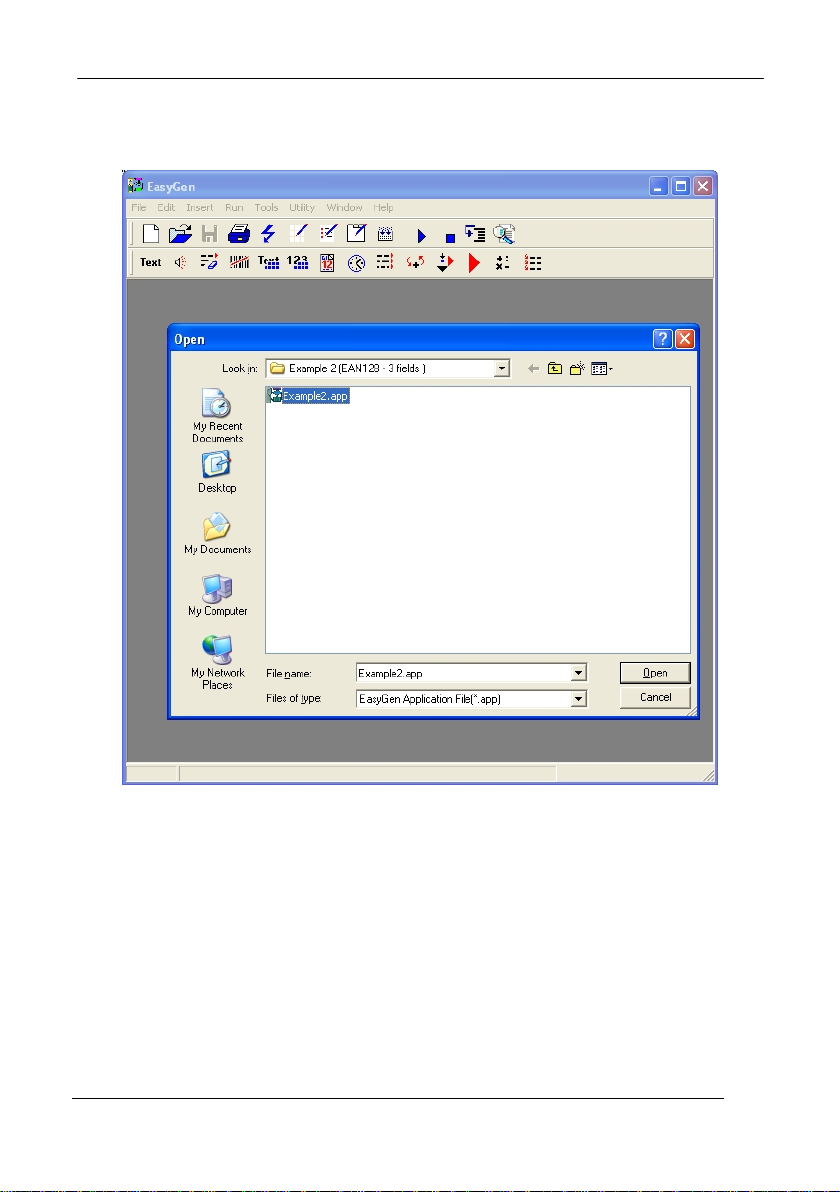The image size is (840, 1192).
Task: Click the Text with grid icon
Action: 268,262
